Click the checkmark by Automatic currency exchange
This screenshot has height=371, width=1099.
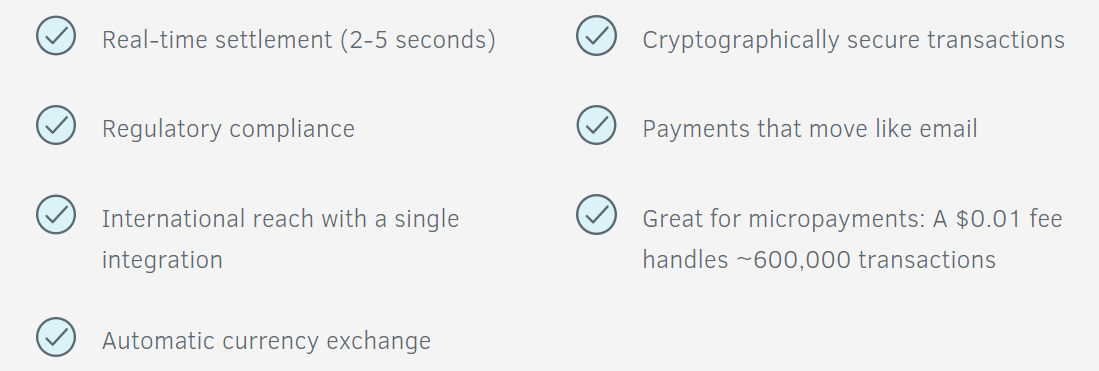coord(56,337)
